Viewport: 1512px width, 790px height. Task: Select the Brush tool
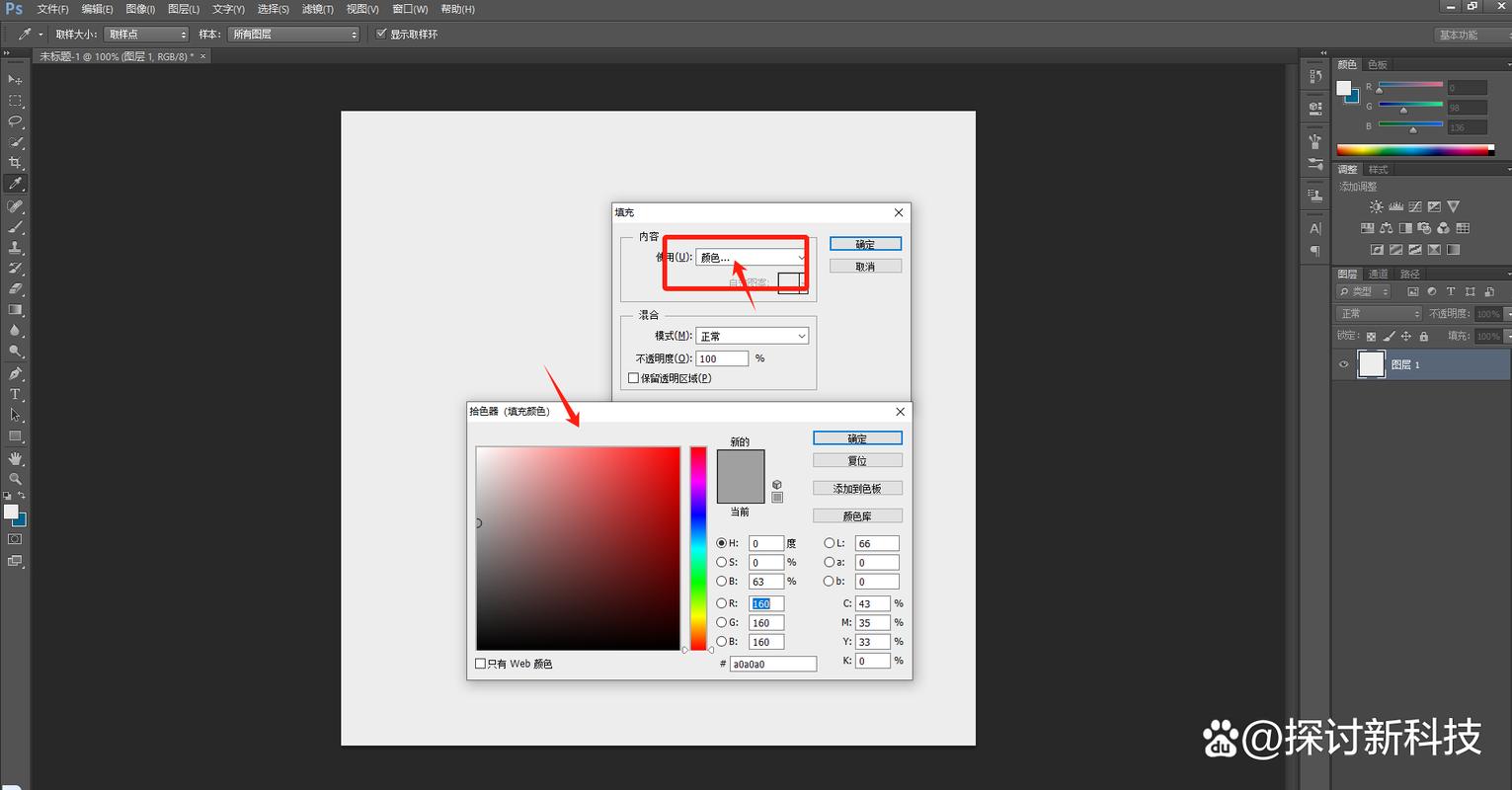[15, 227]
